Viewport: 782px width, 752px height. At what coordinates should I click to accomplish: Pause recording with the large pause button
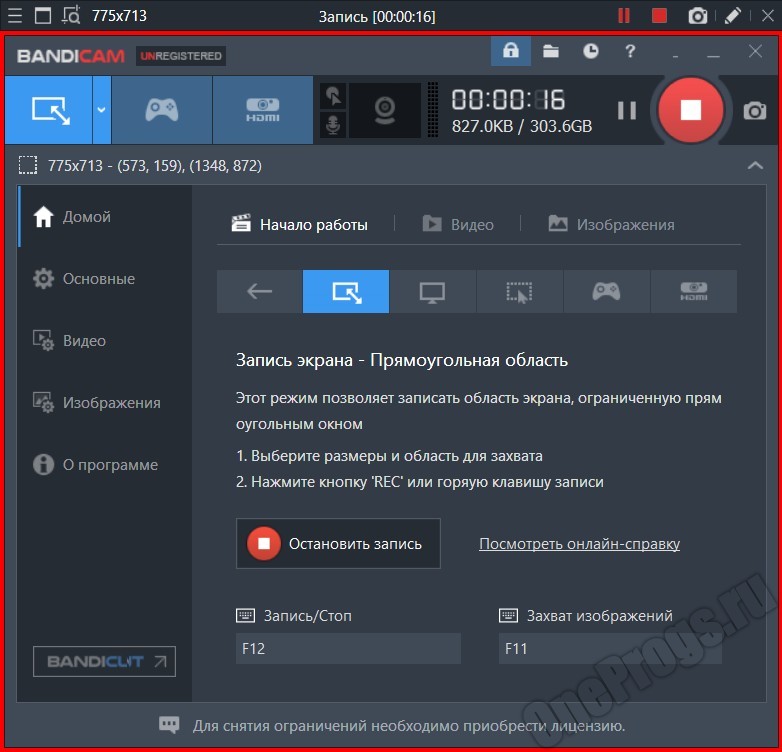(626, 110)
